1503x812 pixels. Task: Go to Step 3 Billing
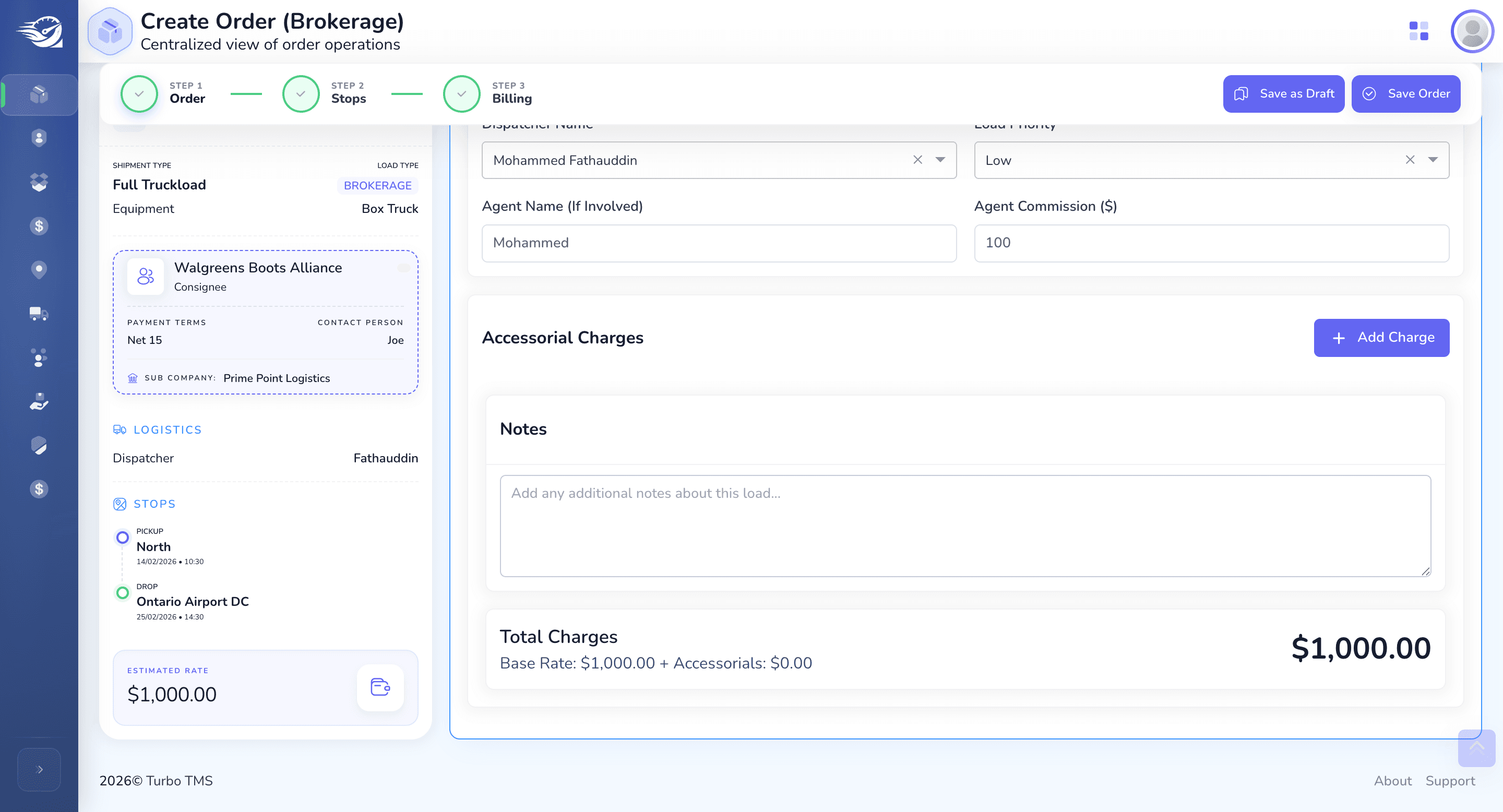[x=488, y=93]
